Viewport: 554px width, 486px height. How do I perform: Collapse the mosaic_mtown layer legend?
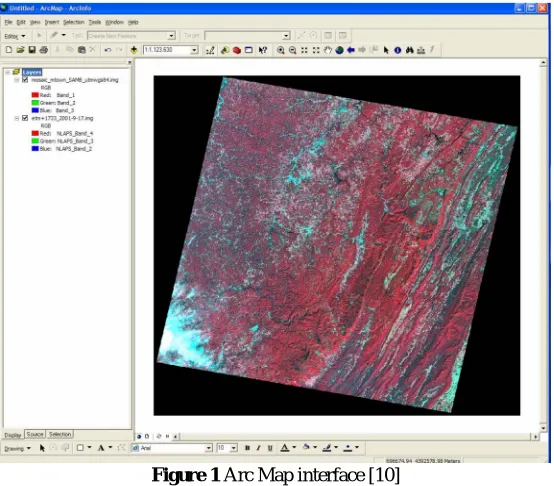tap(17, 80)
